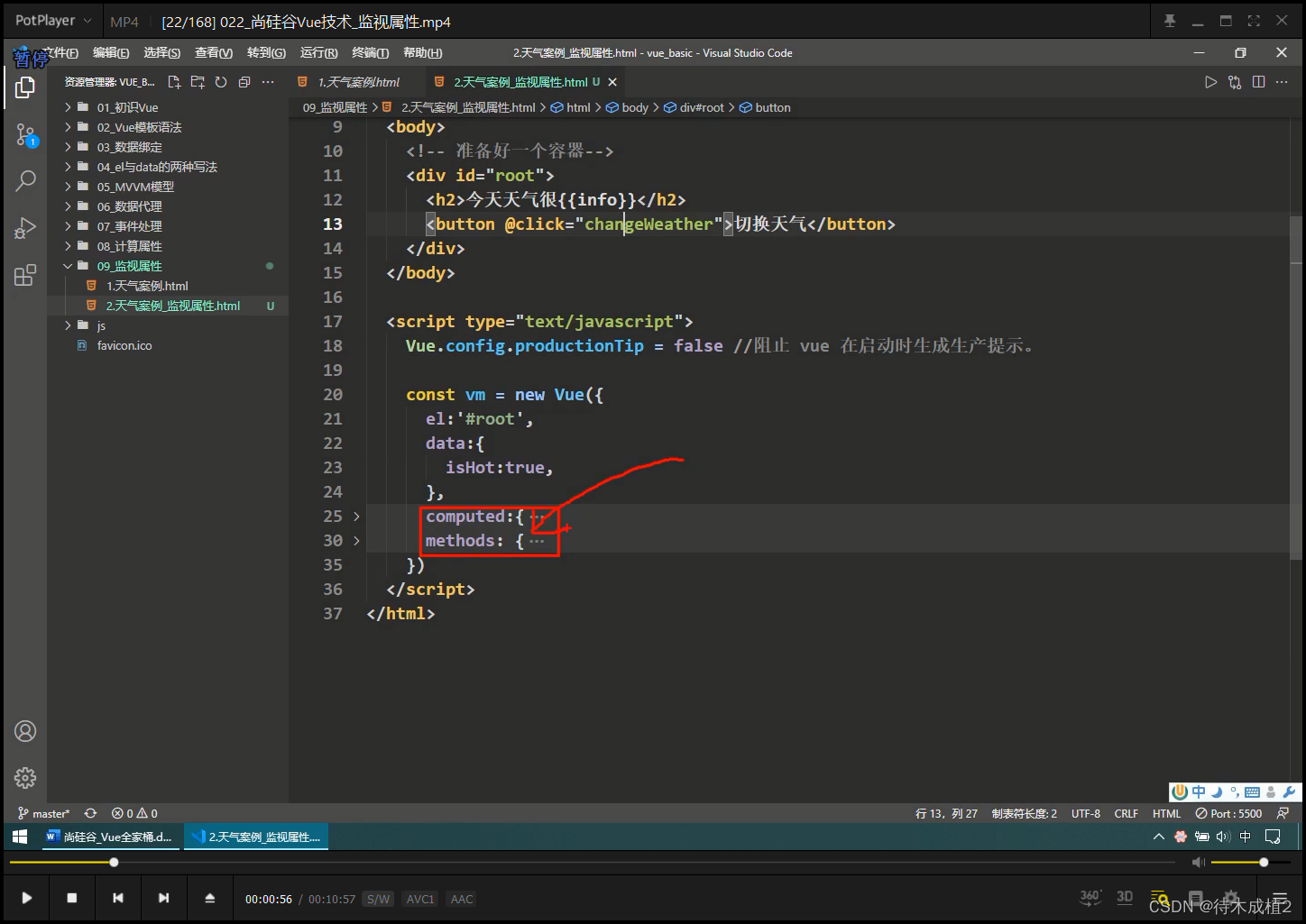Click the editor vertical scrollbar
Screen dimensions: 1306x924
pos(1296,388)
